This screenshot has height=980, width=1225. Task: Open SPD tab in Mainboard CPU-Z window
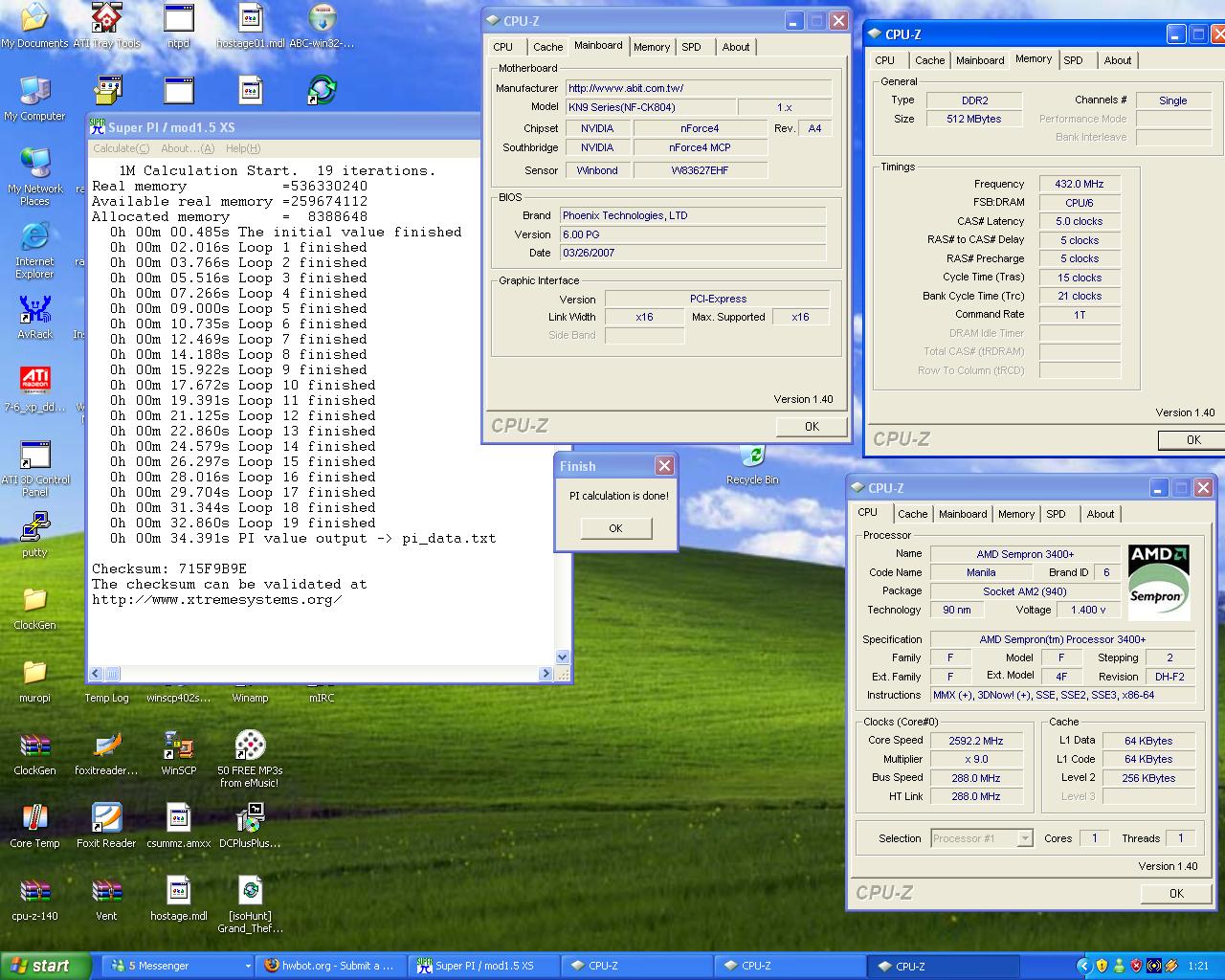pyautogui.click(x=692, y=47)
